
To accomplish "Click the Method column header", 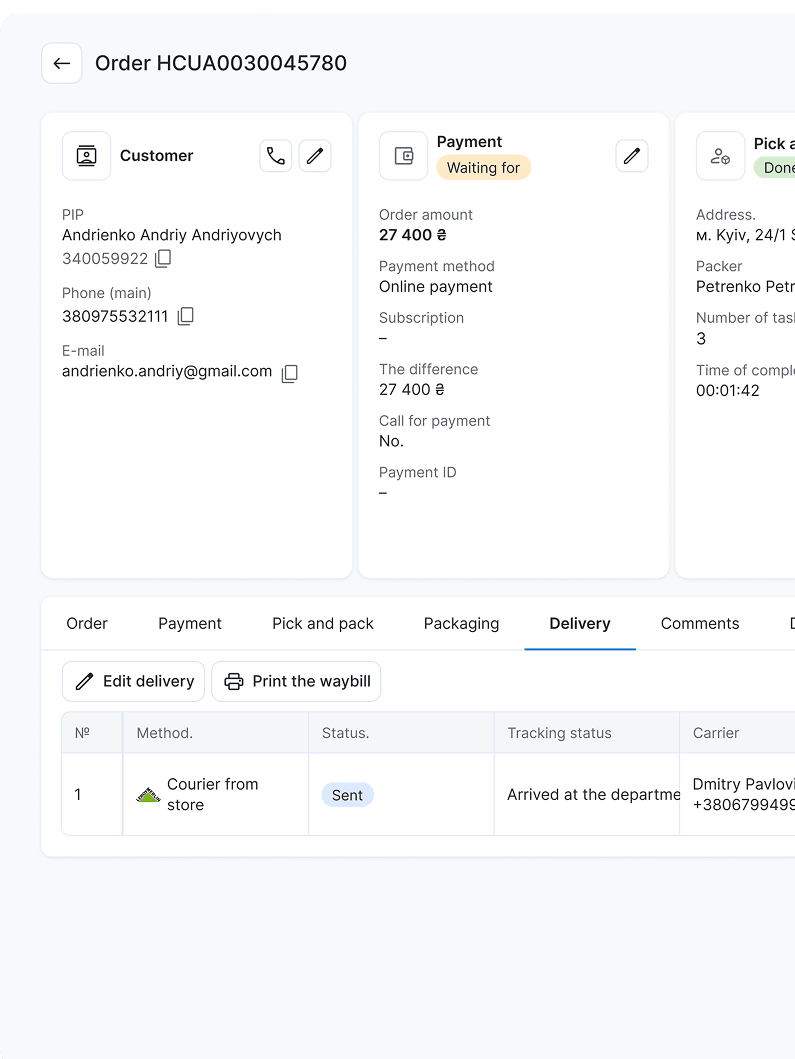I will coord(215,733).
